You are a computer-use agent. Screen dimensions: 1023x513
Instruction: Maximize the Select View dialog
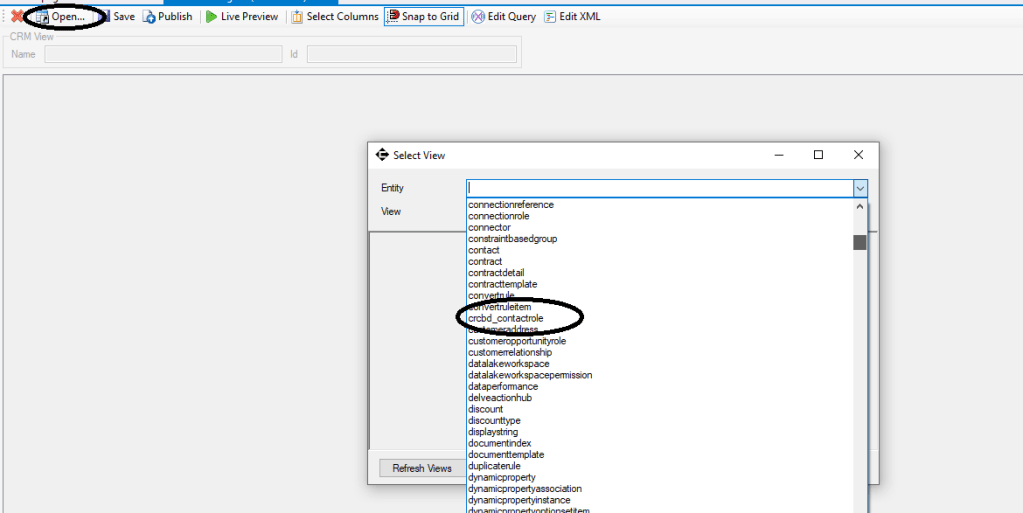click(x=818, y=155)
